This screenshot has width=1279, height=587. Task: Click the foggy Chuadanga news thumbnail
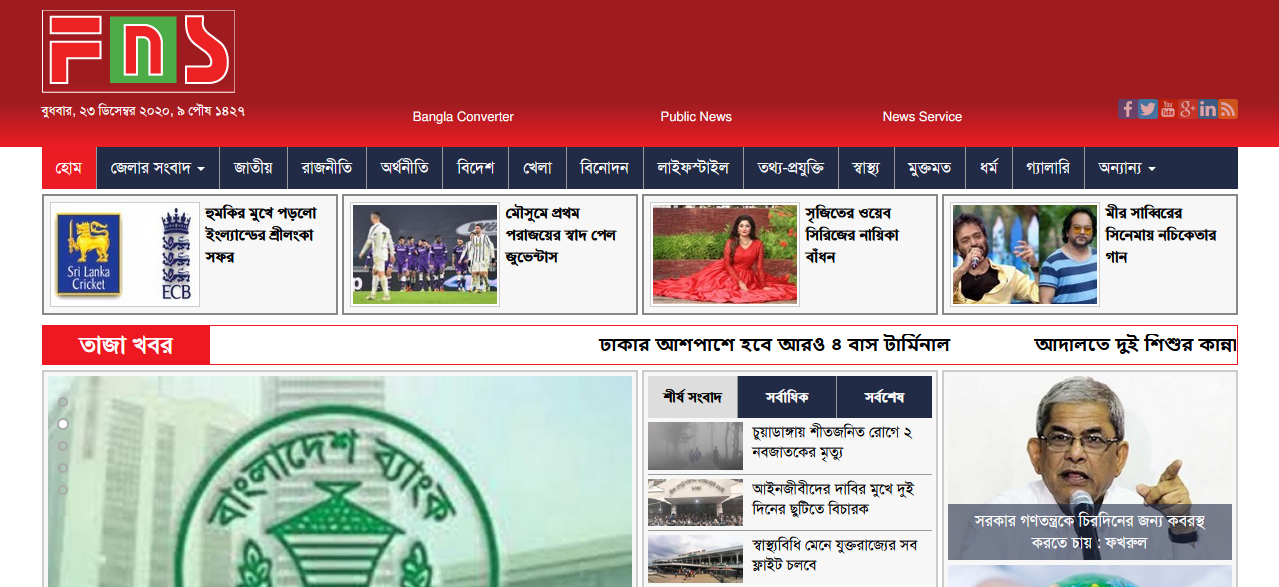coord(695,446)
